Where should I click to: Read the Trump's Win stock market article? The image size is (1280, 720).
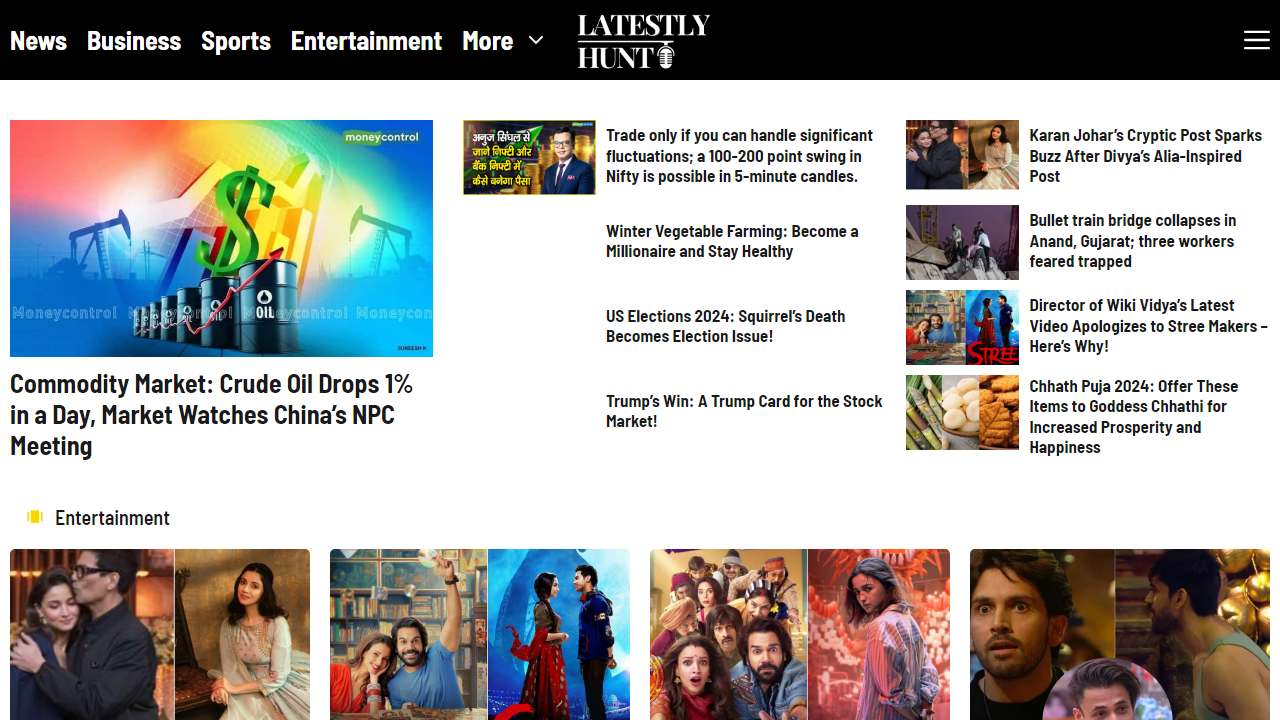coord(744,411)
